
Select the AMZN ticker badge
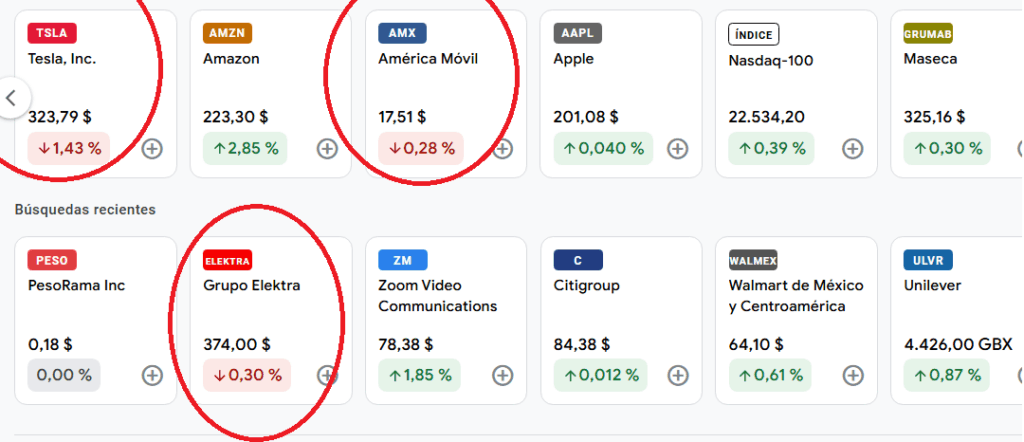click(227, 33)
